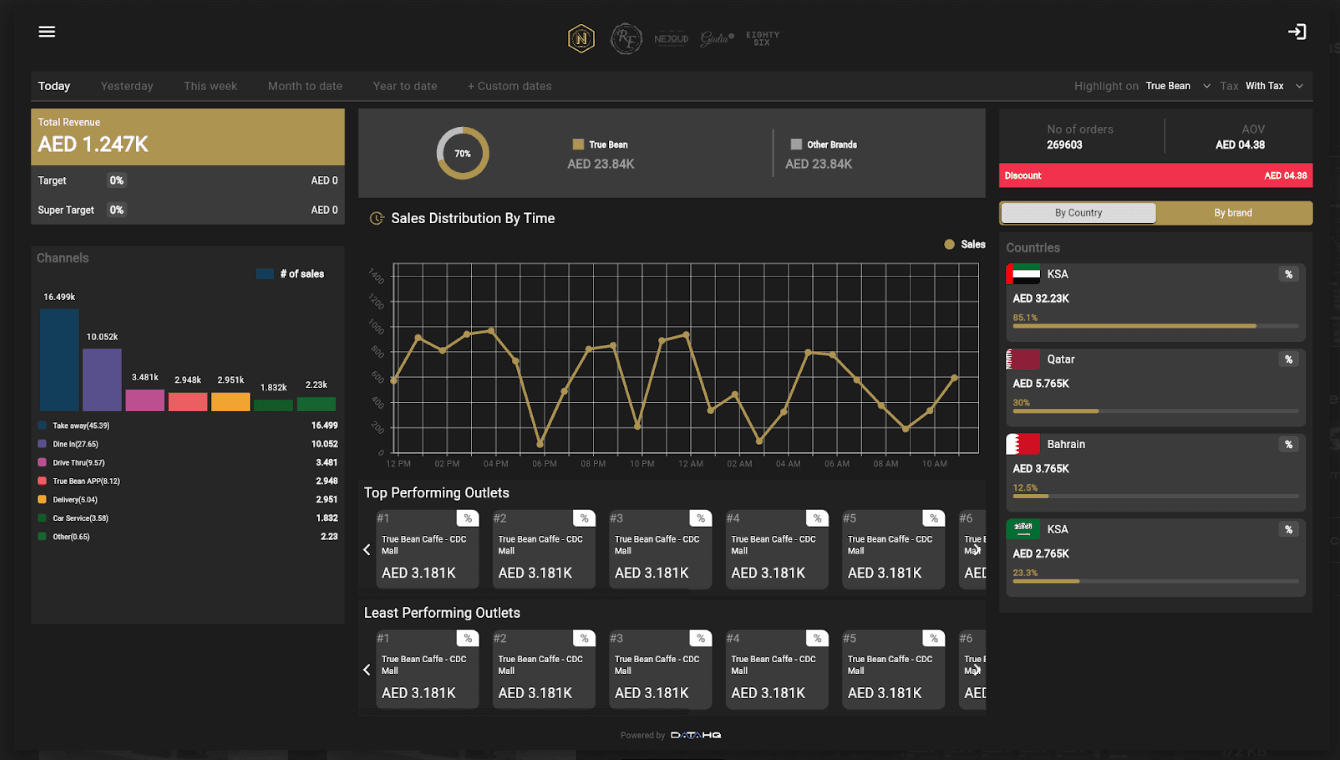
Task: Open the Highlight on True Bean dropdown
Action: point(1177,86)
